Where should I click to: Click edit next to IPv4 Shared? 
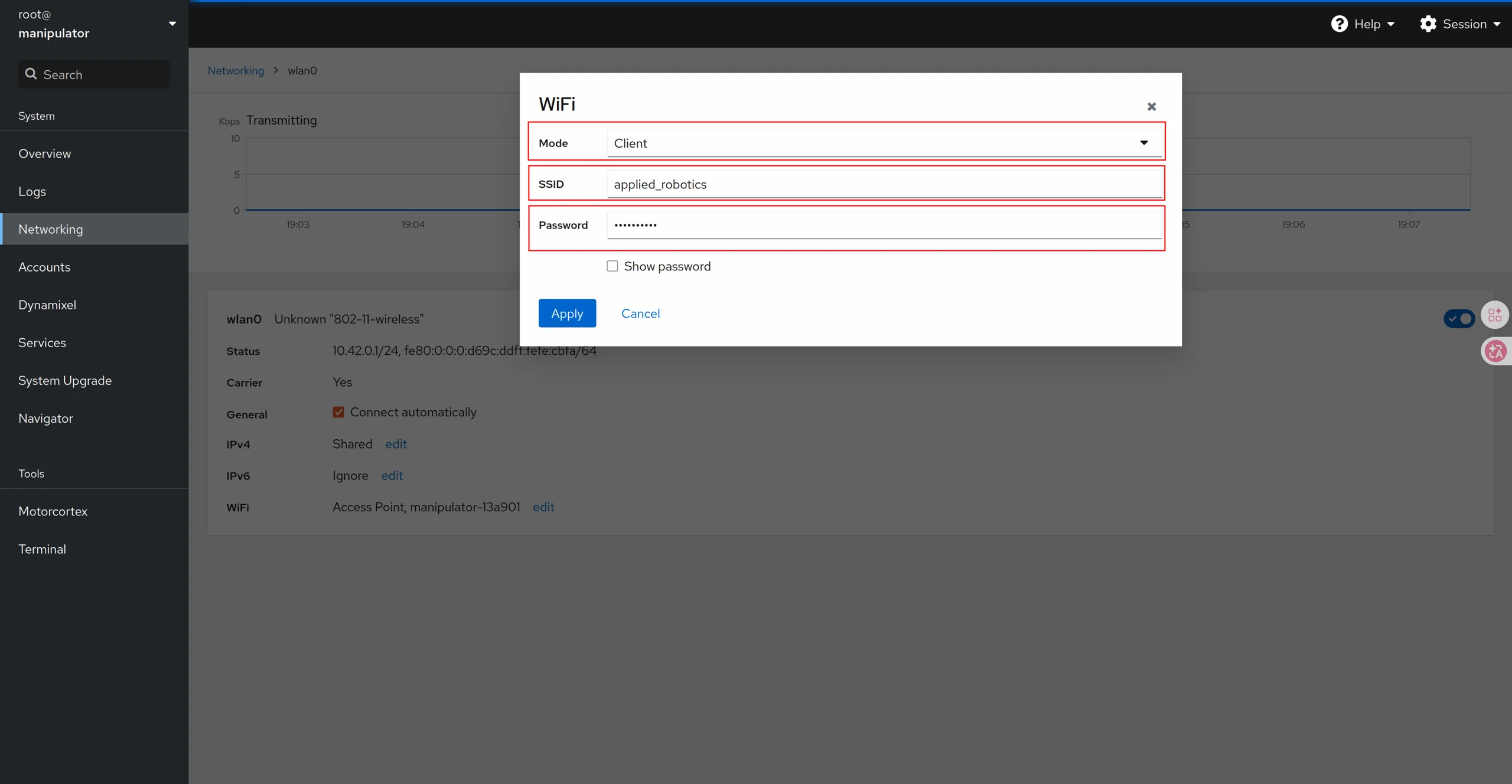point(396,444)
